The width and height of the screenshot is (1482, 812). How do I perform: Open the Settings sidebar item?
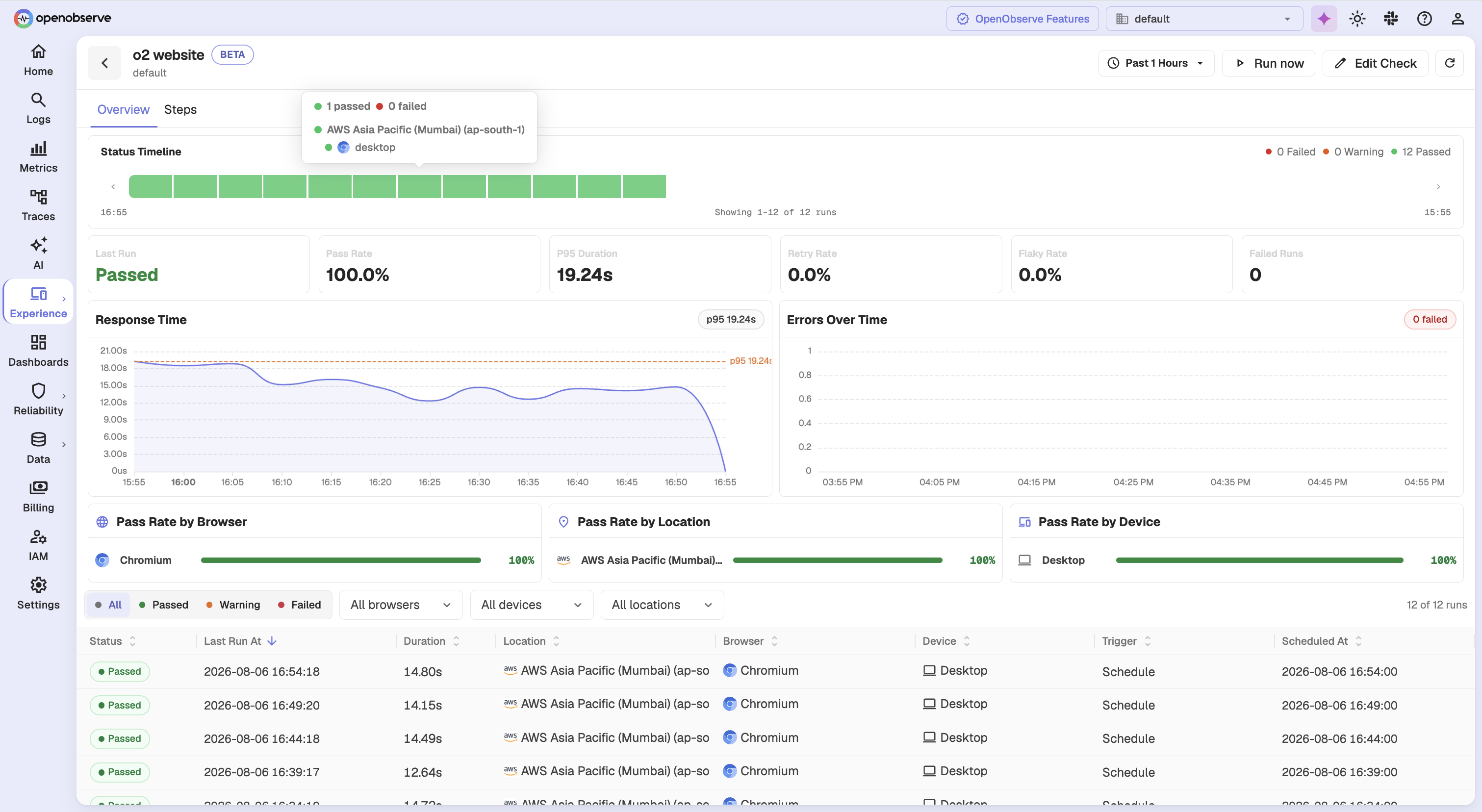pyautogui.click(x=38, y=593)
